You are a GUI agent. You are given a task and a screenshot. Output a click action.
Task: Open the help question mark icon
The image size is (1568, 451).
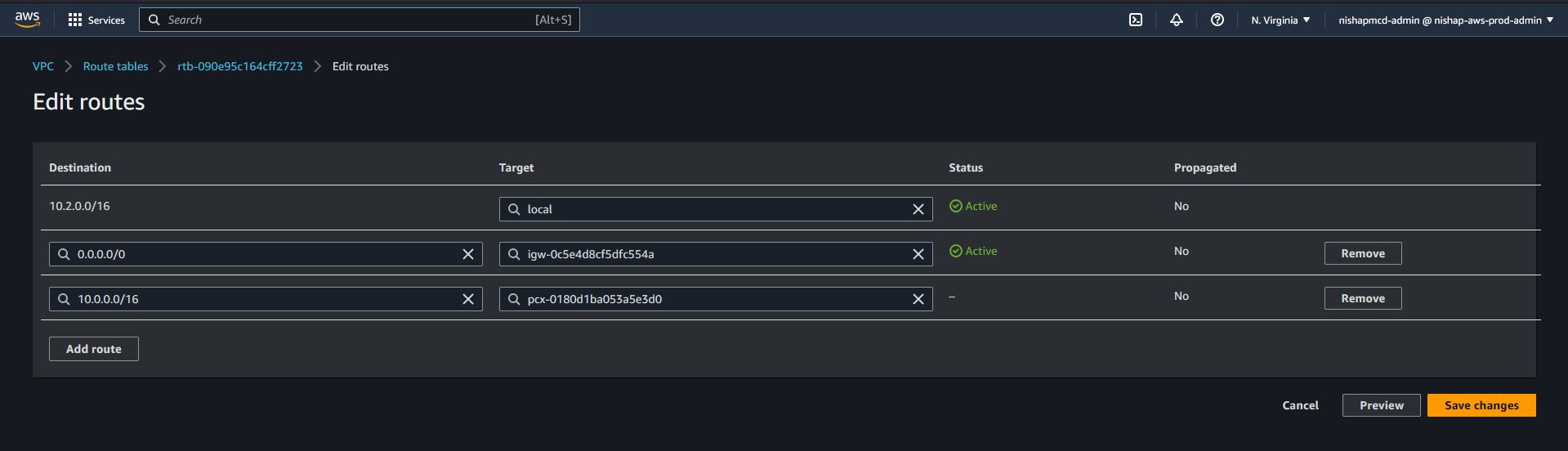[x=1217, y=20]
